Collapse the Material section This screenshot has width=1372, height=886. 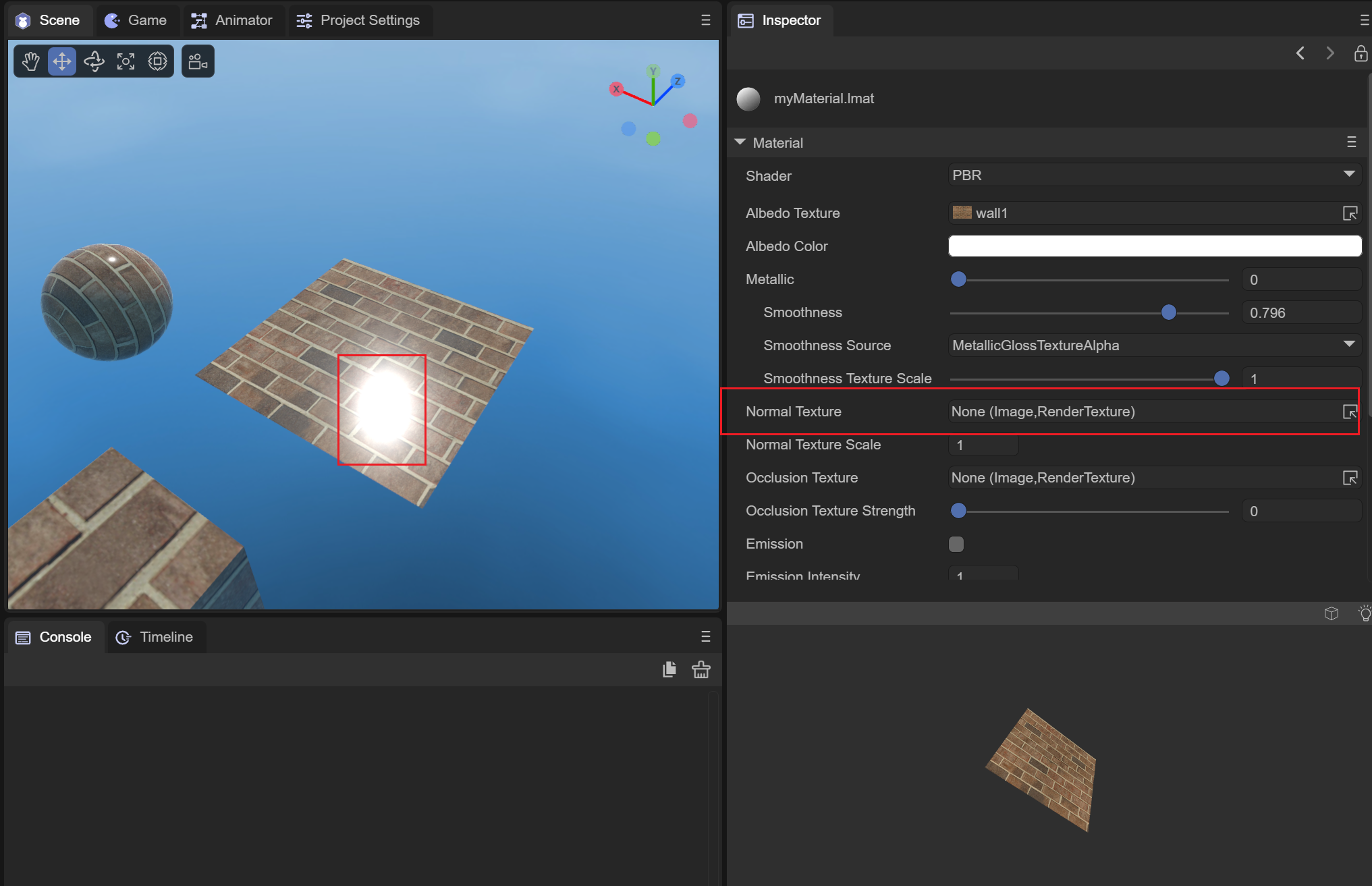pyautogui.click(x=740, y=142)
